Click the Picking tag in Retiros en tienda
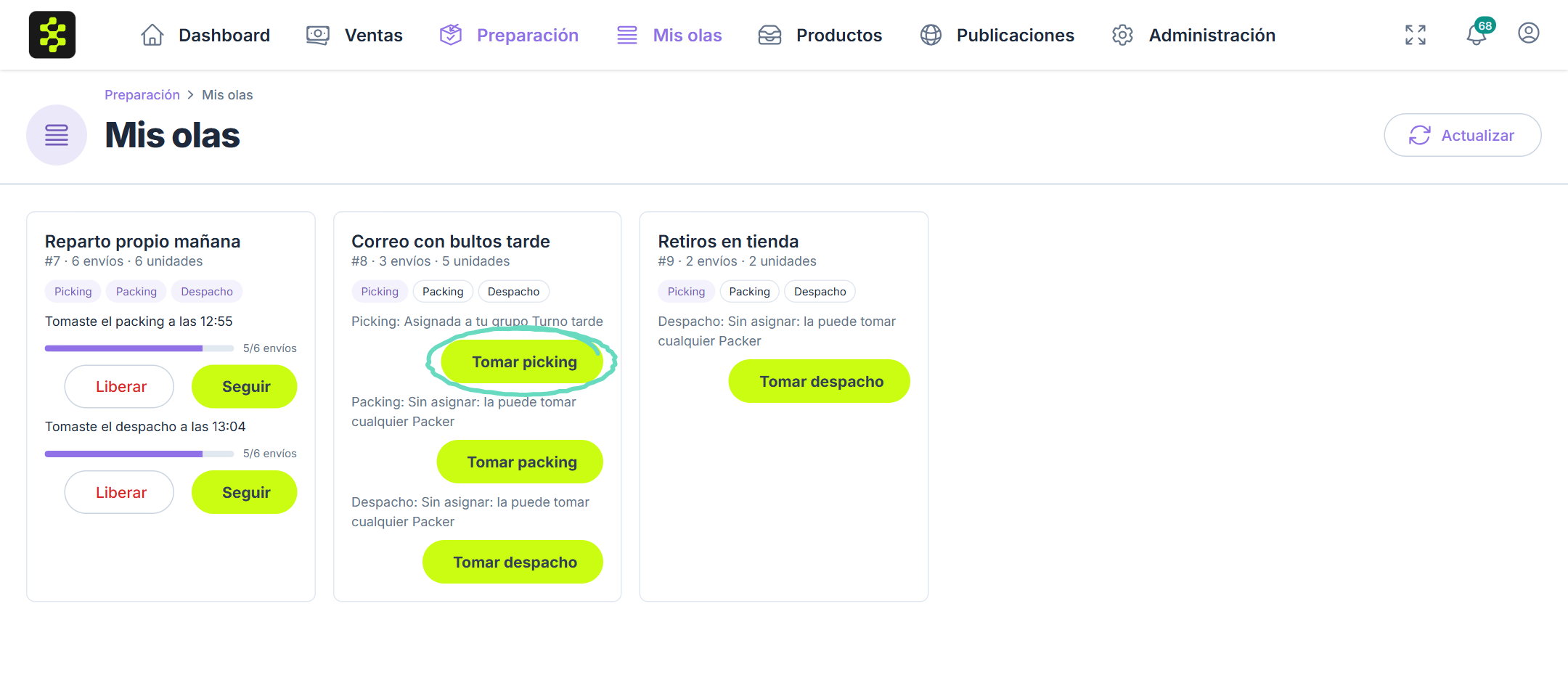Screen dimensions: 1568x675 [x=686, y=292]
